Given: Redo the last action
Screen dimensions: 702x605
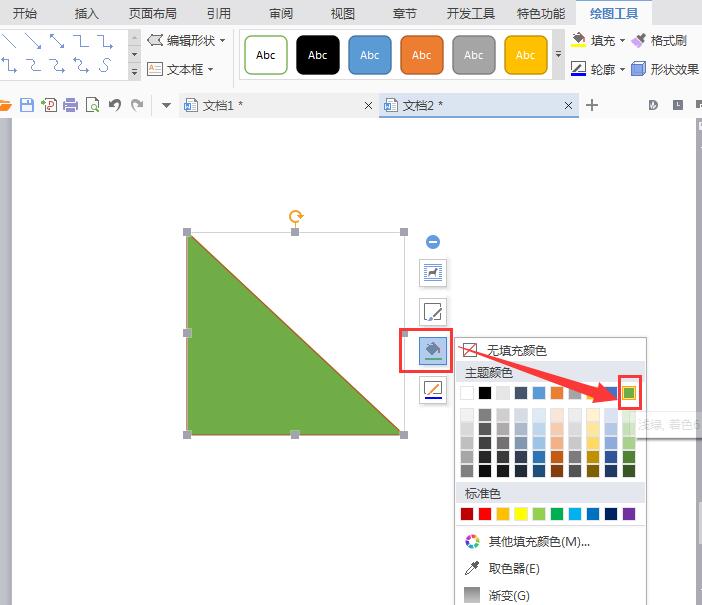Looking at the screenshot, I should pos(137,105).
